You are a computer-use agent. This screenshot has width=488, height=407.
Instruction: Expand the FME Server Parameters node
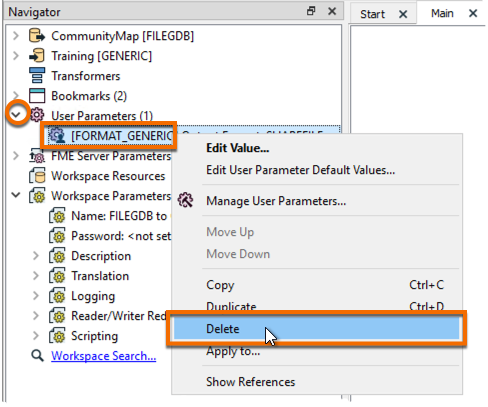click(16, 156)
